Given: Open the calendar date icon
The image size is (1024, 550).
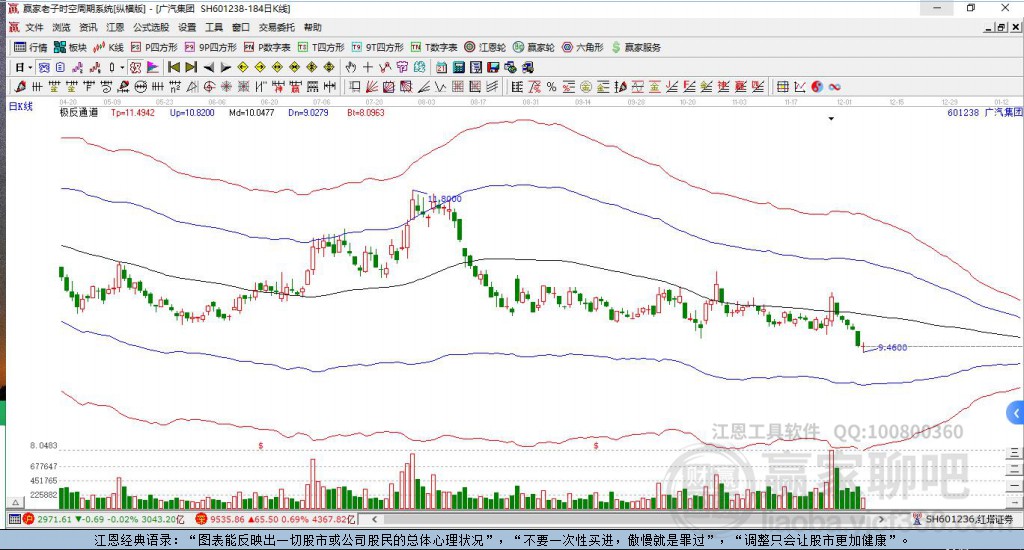Looking at the screenshot, I should [x=441, y=67].
